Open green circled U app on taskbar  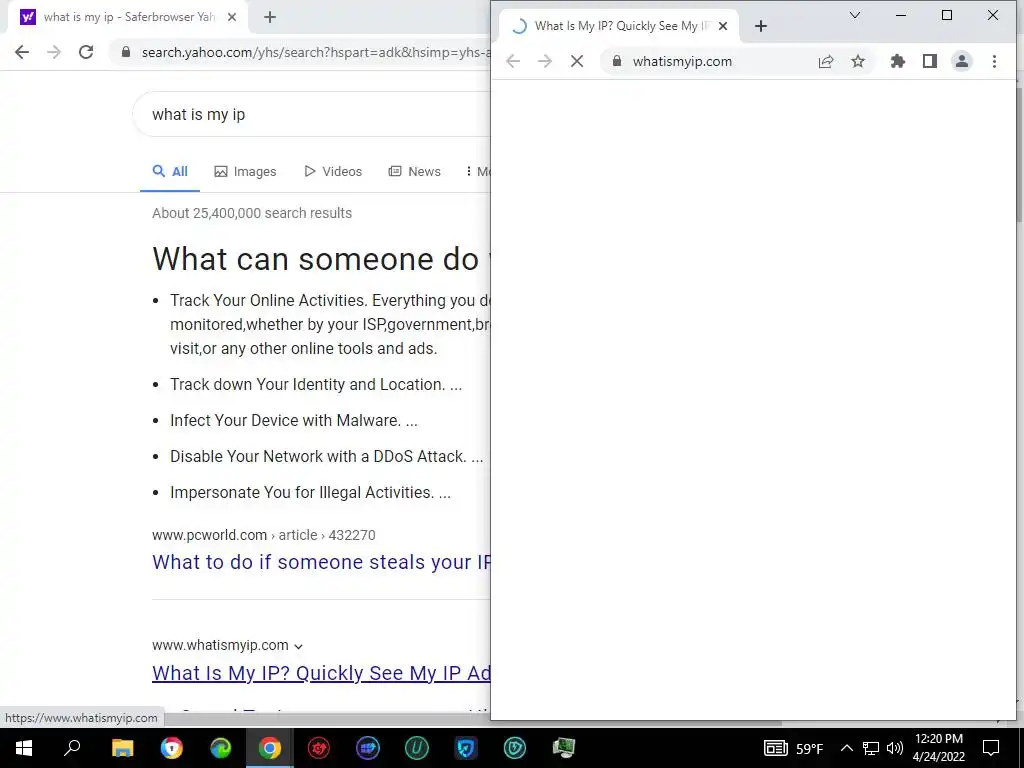click(417, 748)
